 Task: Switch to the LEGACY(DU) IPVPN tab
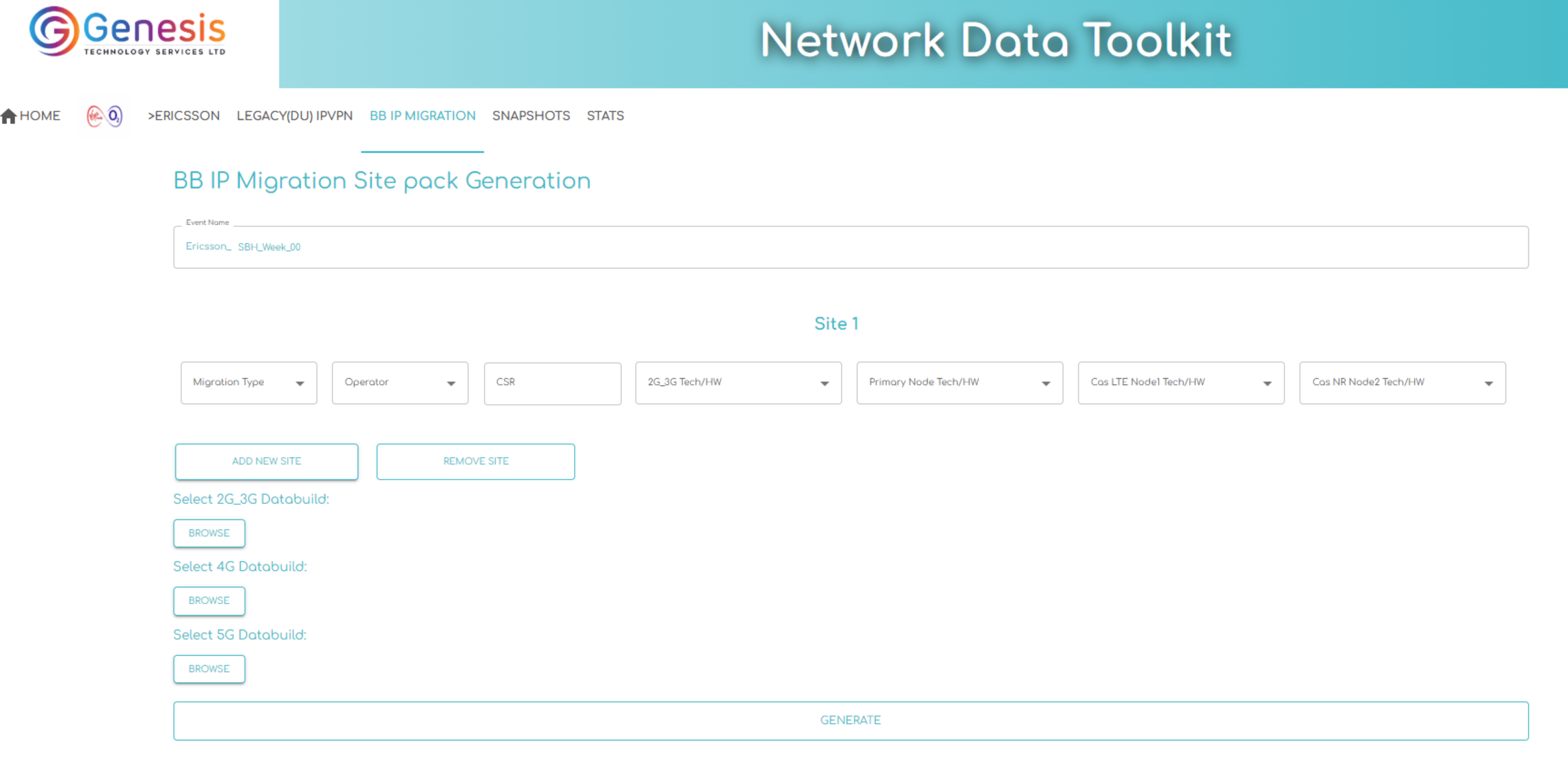pyautogui.click(x=294, y=116)
